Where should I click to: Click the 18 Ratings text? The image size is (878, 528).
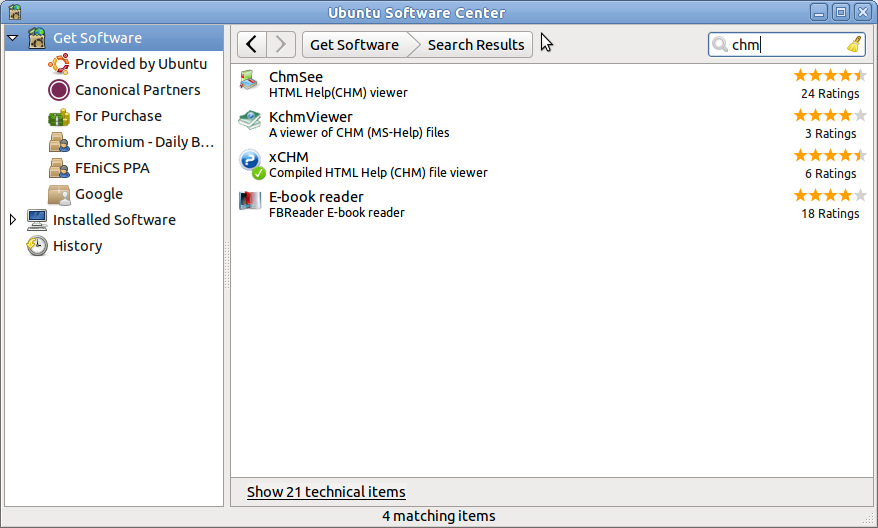pos(830,213)
